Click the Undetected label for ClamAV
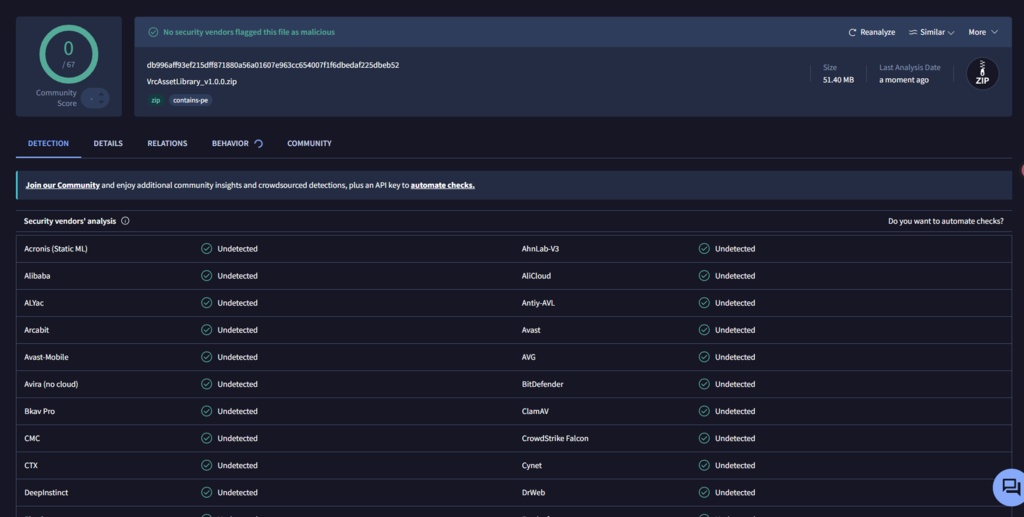This screenshot has height=517, width=1024. point(735,411)
